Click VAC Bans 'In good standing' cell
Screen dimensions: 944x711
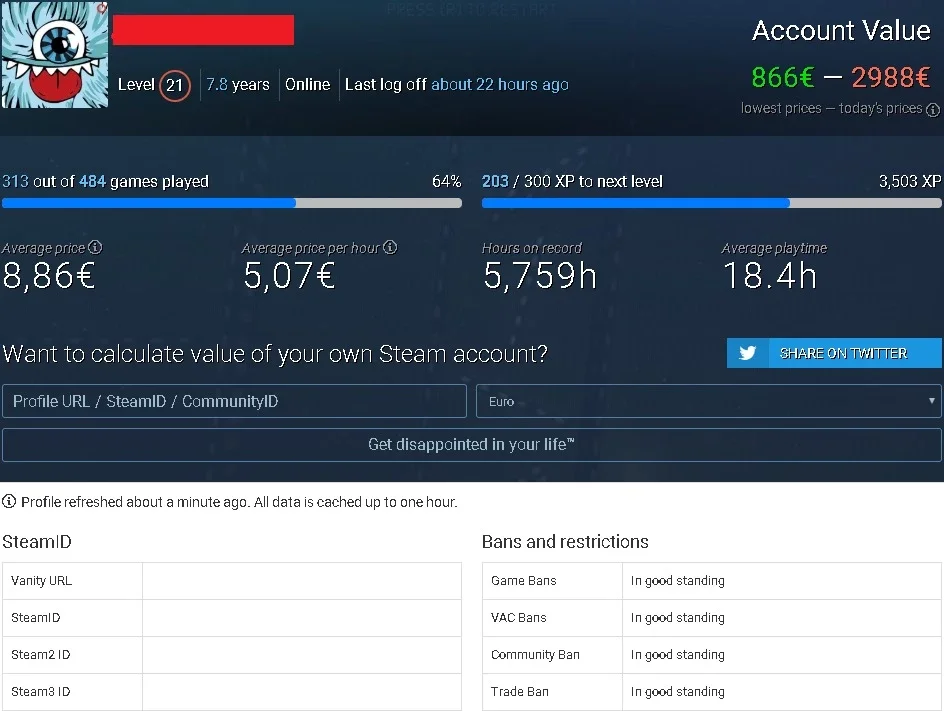coord(781,618)
